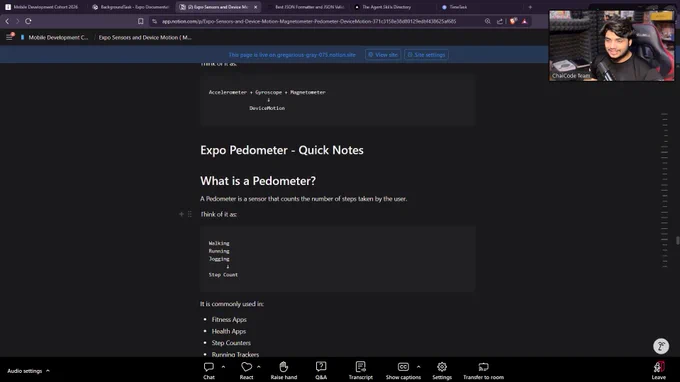Expand React options chevron

(258, 367)
